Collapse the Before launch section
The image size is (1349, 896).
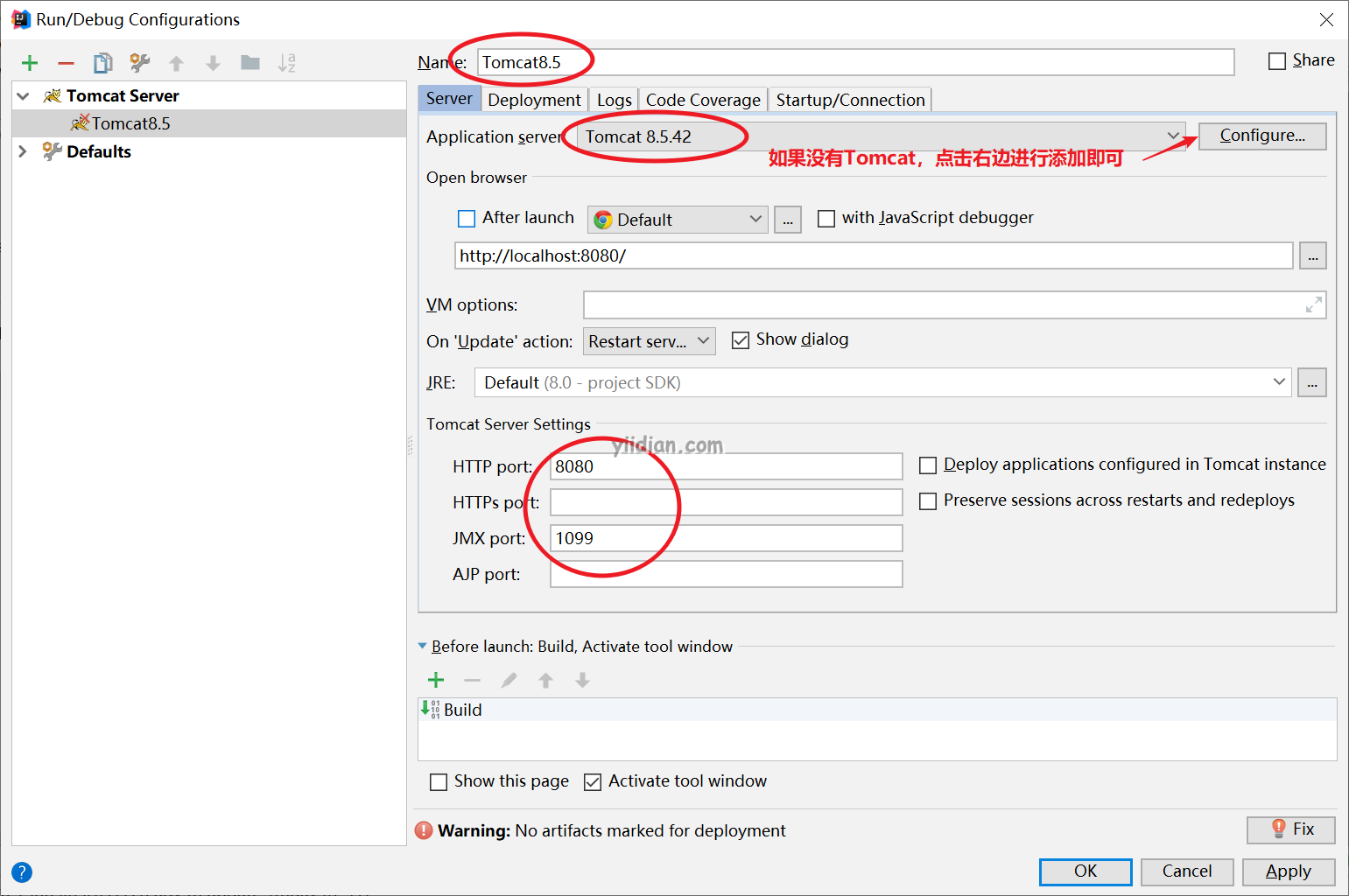[423, 646]
